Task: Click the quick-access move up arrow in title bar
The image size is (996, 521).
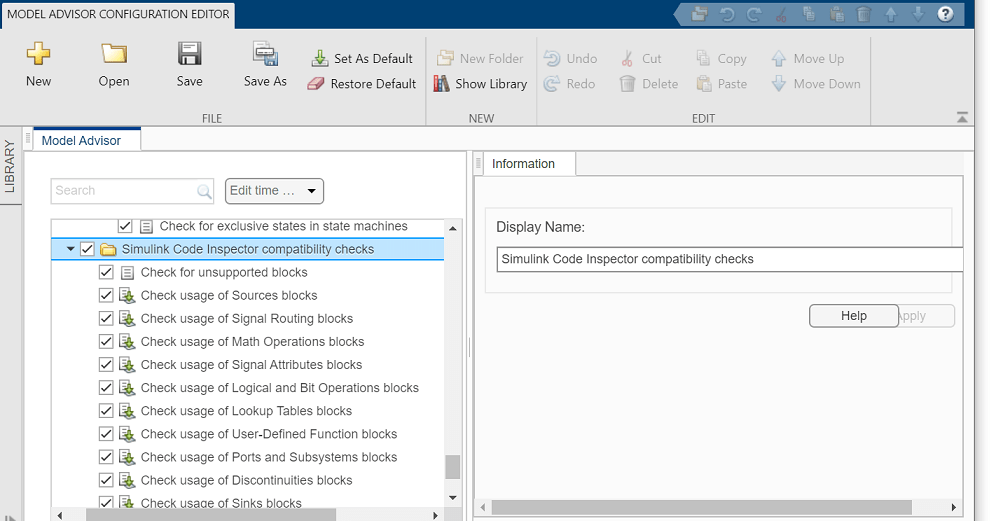Action: [891, 14]
